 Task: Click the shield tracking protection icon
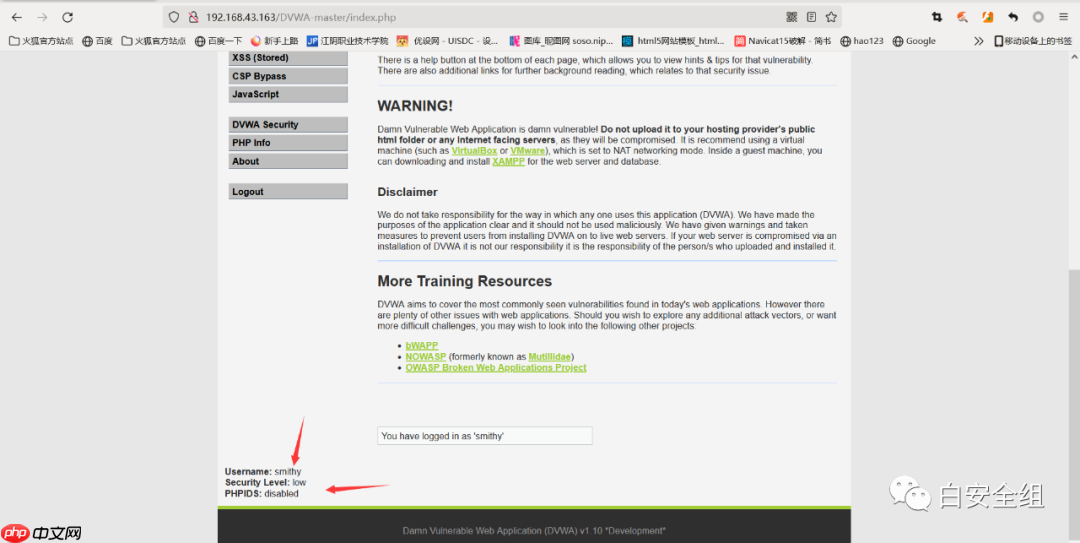174,17
